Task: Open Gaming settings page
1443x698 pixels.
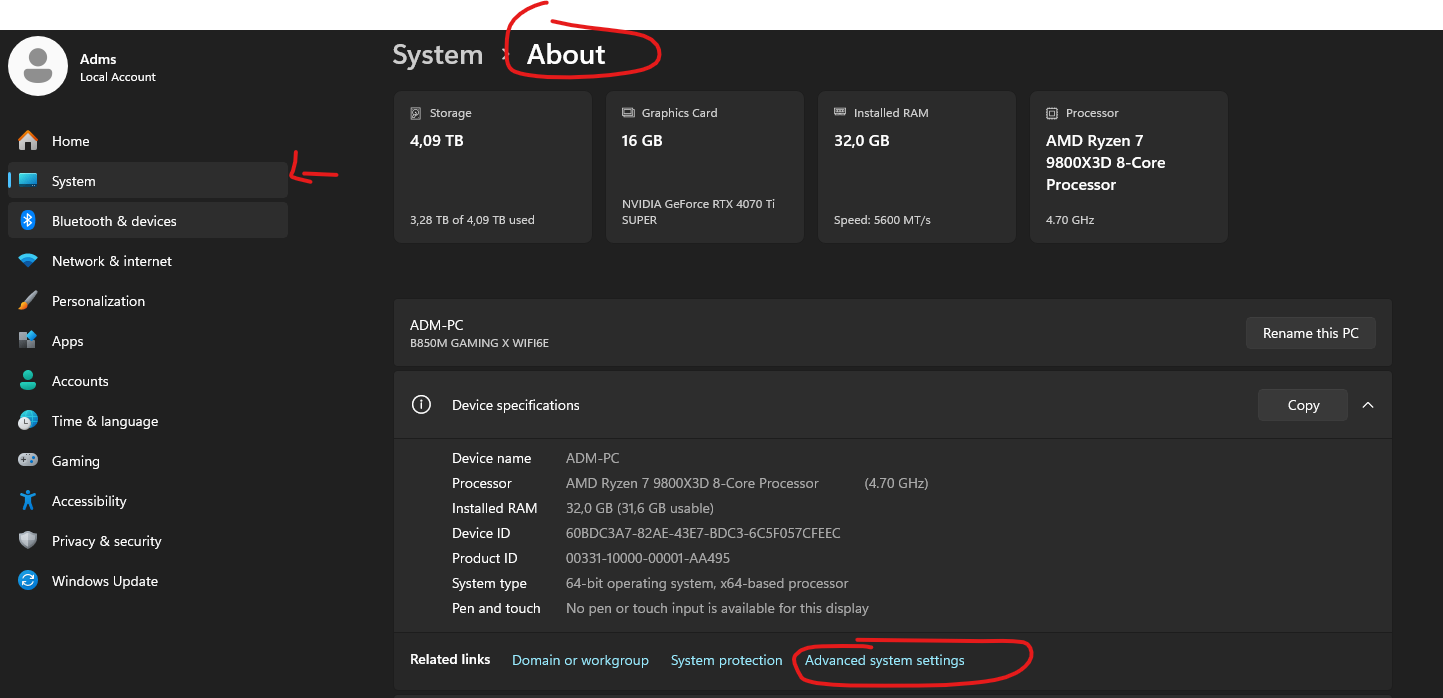Action: [148, 461]
